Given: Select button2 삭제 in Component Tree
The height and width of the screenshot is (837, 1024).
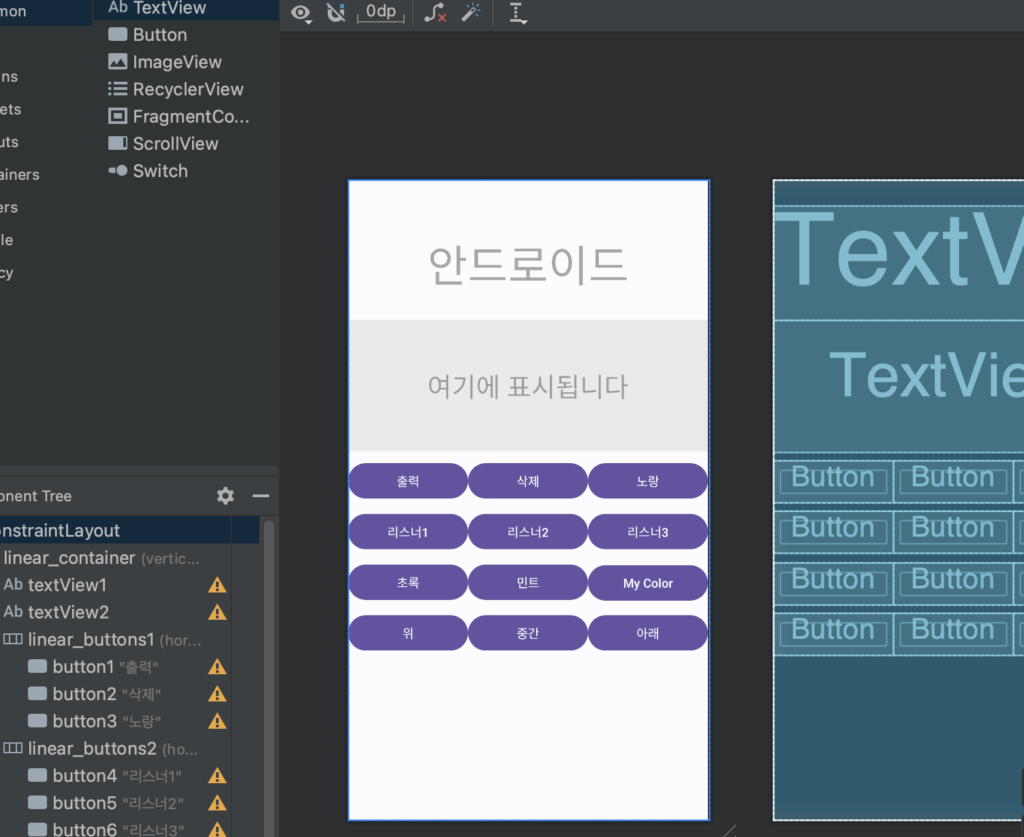Looking at the screenshot, I should click(115, 694).
